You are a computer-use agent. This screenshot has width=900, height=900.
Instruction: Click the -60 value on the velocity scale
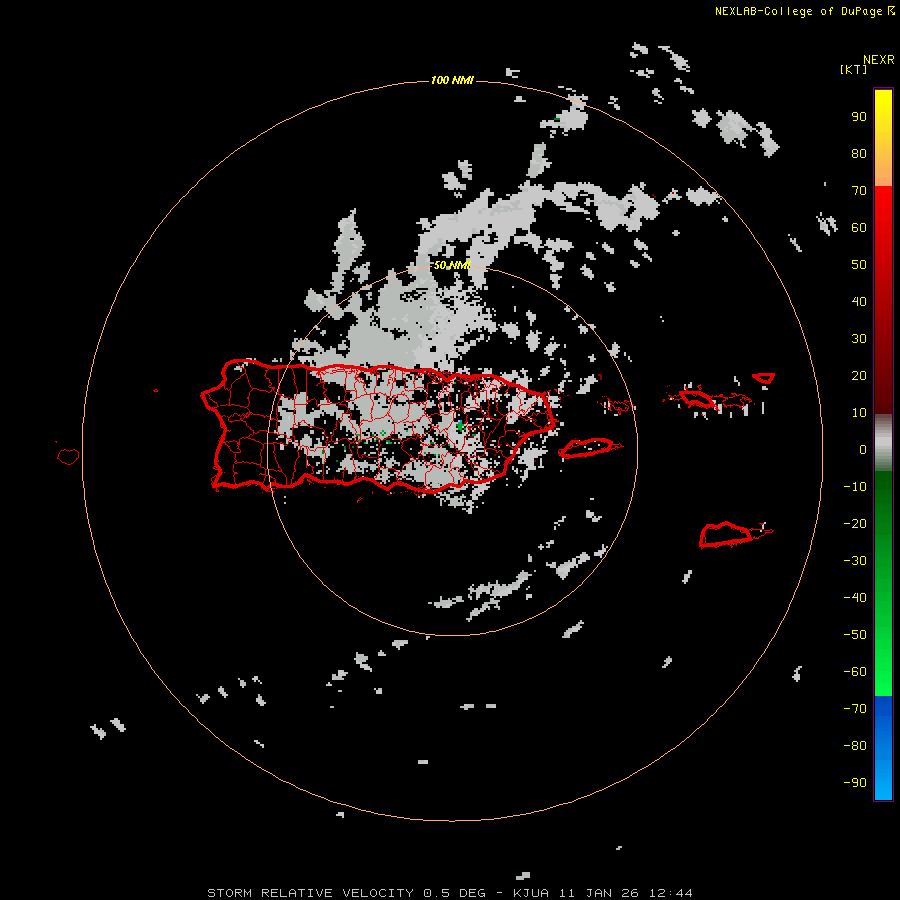(855, 672)
